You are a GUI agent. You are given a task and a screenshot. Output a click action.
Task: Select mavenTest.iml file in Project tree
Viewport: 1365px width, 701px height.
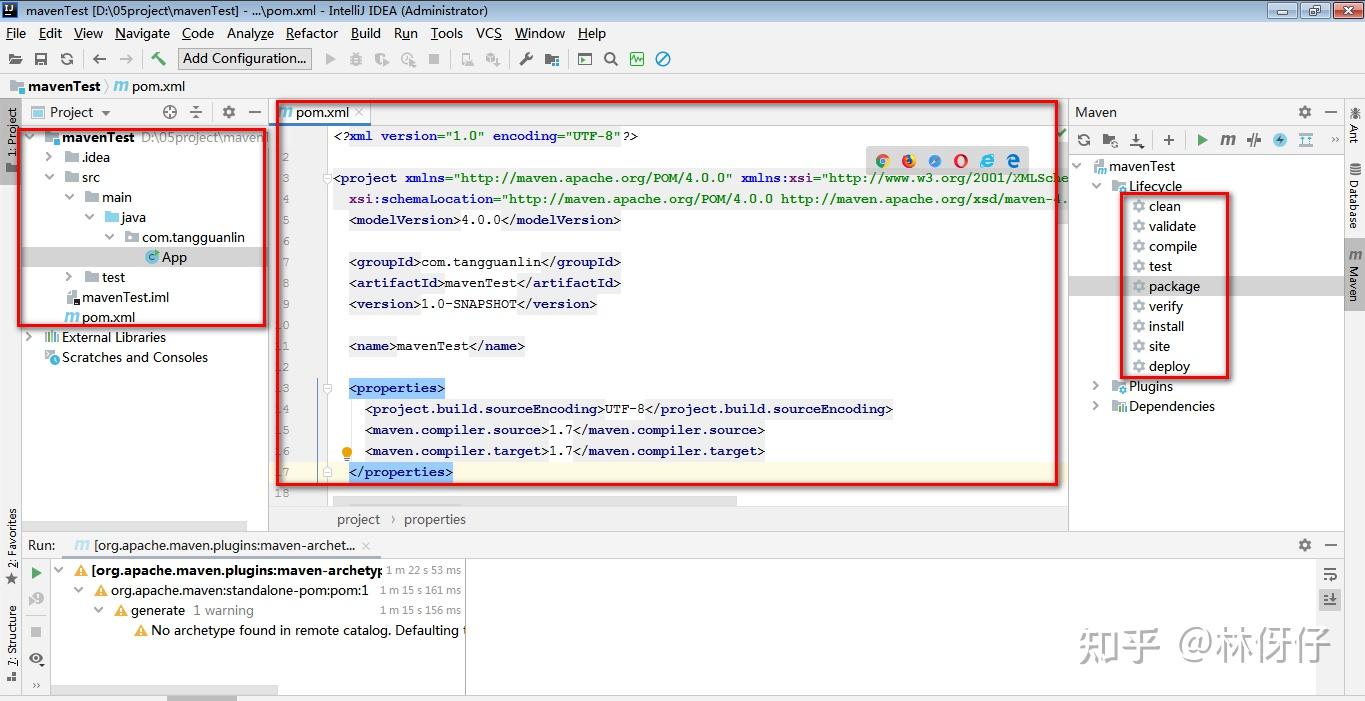point(126,297)
